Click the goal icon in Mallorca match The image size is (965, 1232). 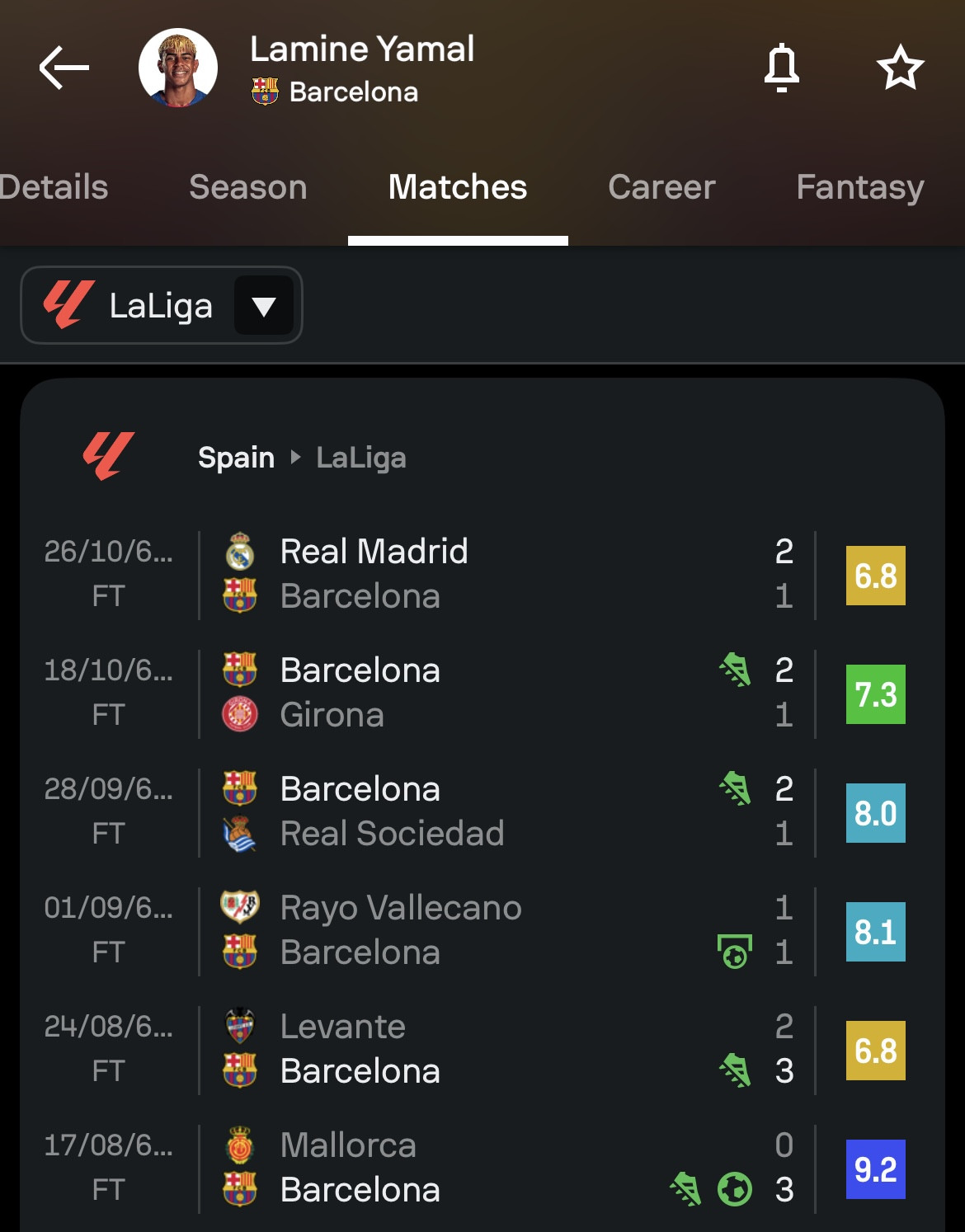click(x=734, y=1189)
